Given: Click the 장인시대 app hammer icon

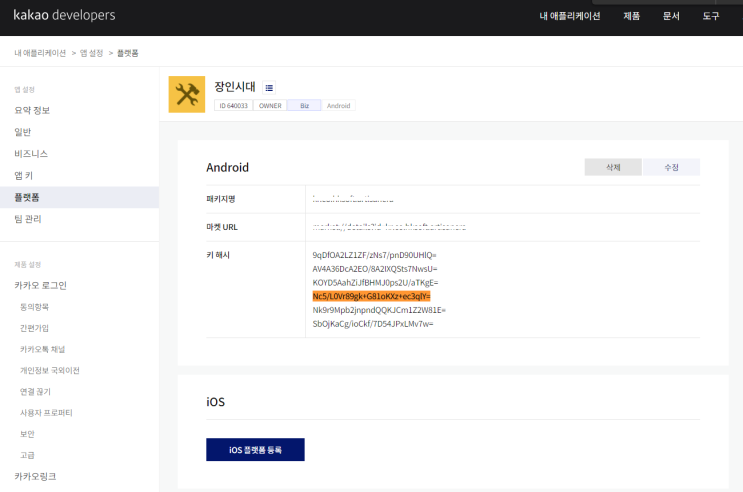Looking at the screenshot, I should pyautogui.click(x=187, y=94).
